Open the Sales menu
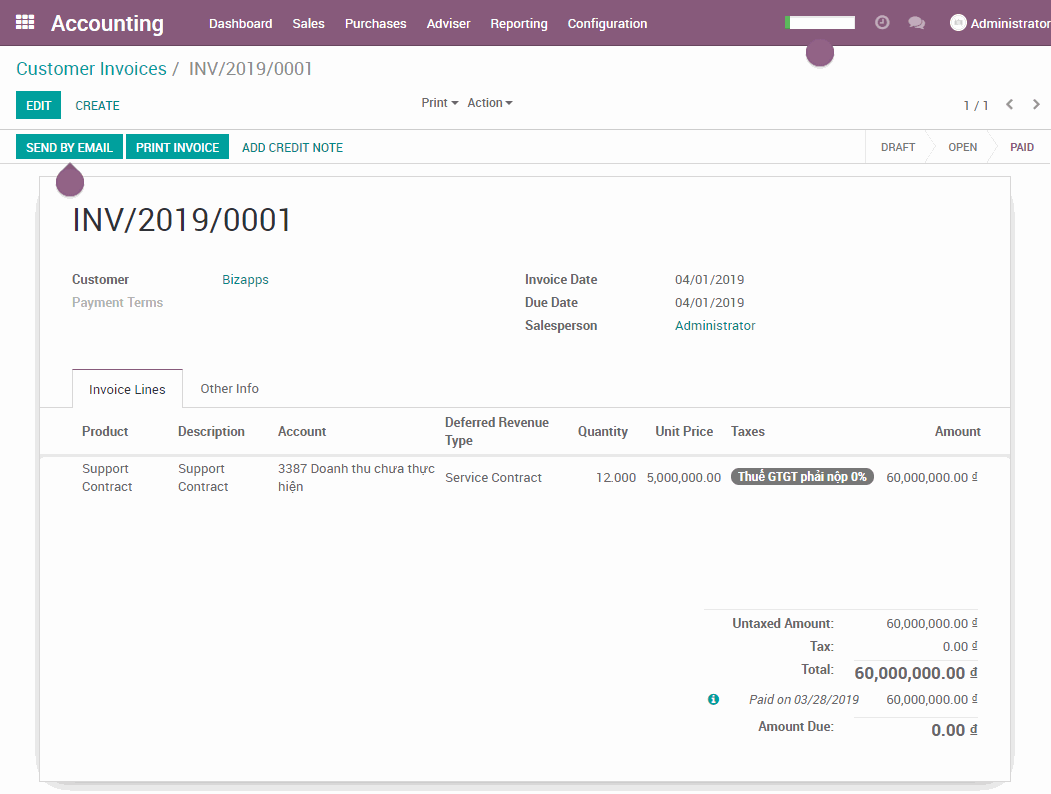 coord(308,23)
